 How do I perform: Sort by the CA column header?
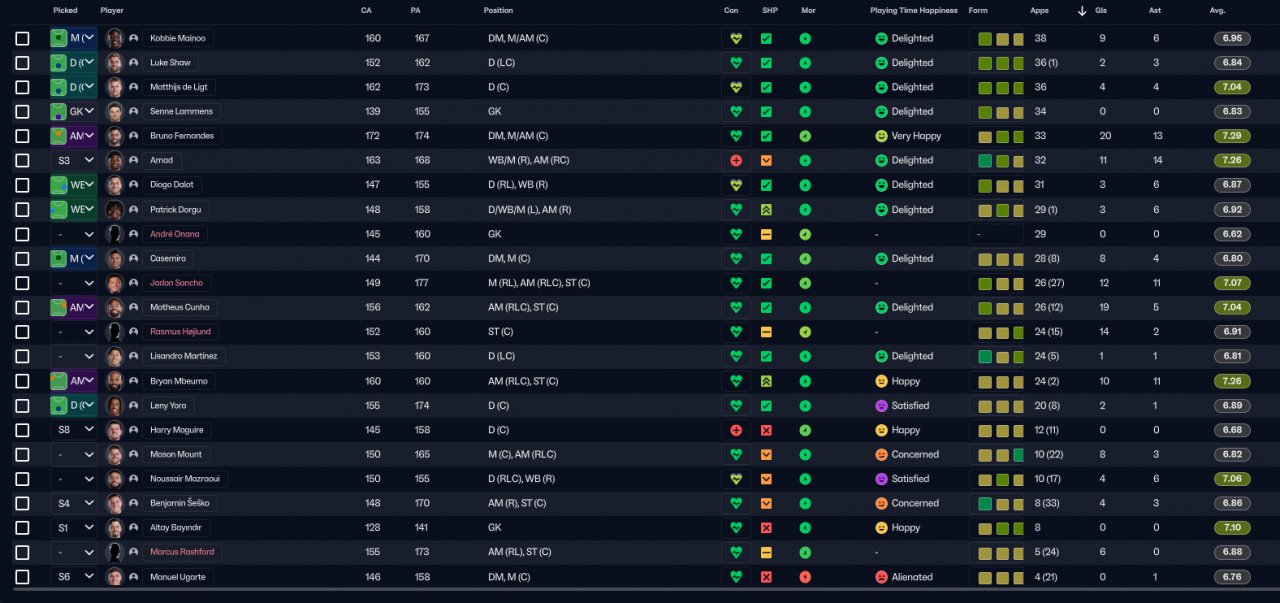click(366, 11)
